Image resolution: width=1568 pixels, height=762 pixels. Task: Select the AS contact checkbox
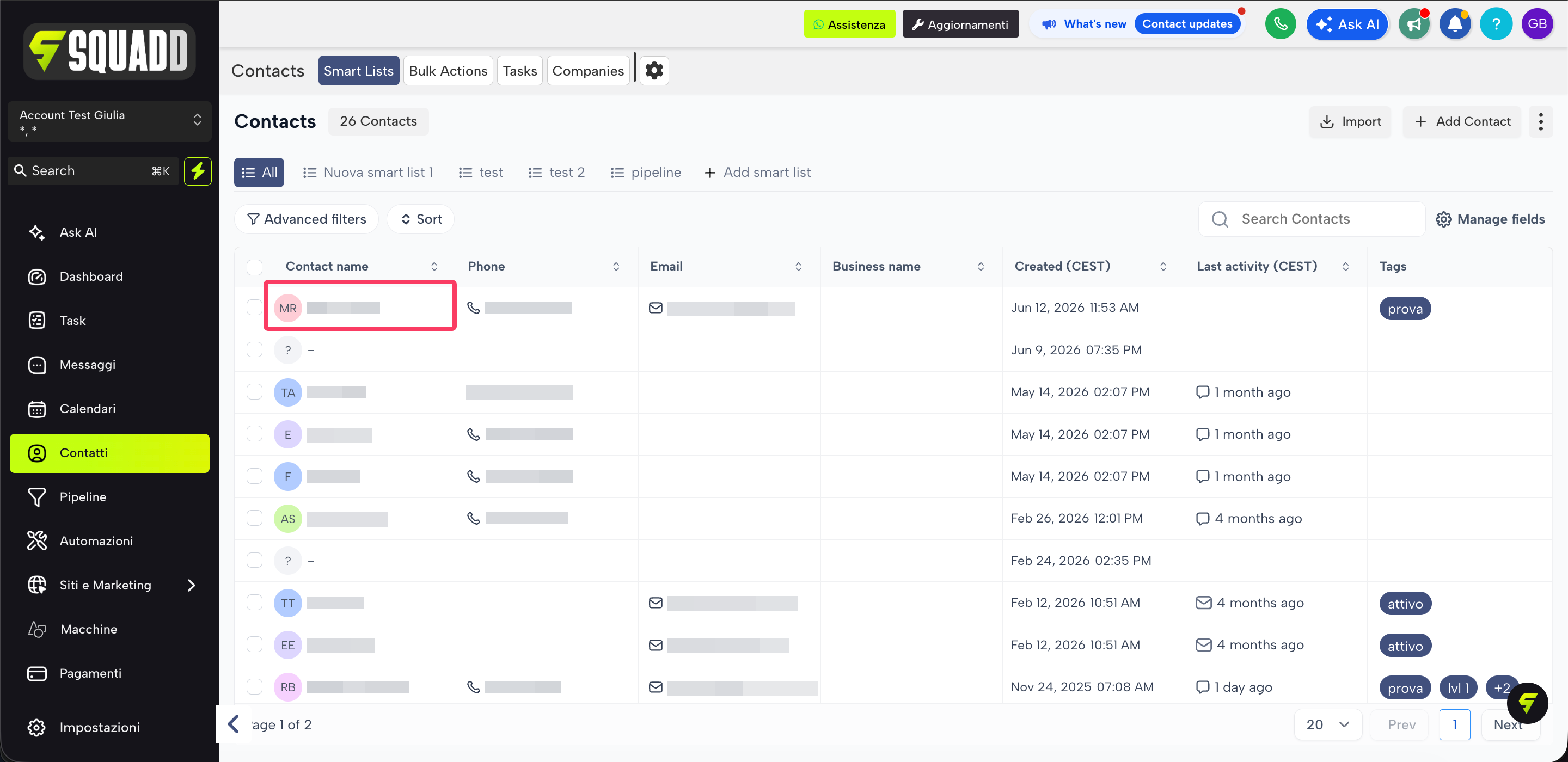(x=254, y=519)
